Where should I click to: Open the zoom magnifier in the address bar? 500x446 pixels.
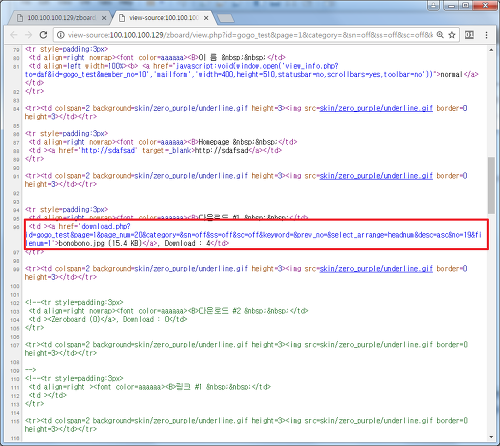(440, 35)
